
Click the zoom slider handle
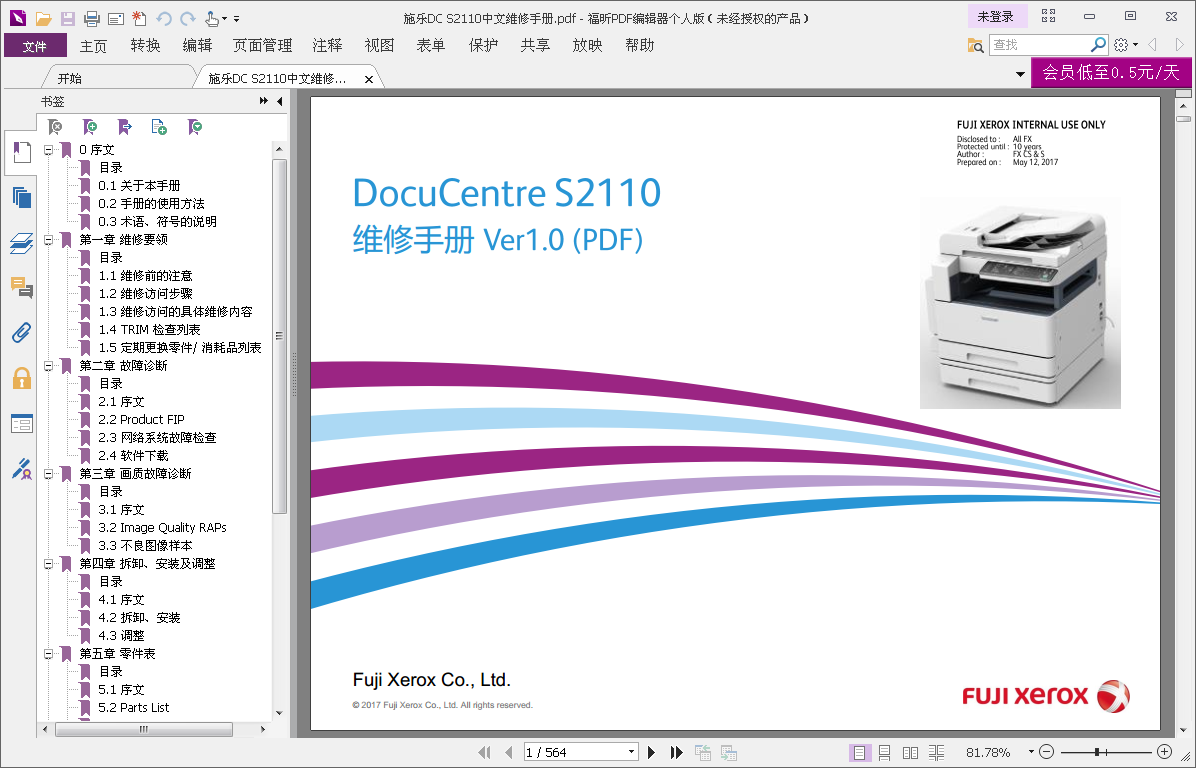[x=1097, y=752]
